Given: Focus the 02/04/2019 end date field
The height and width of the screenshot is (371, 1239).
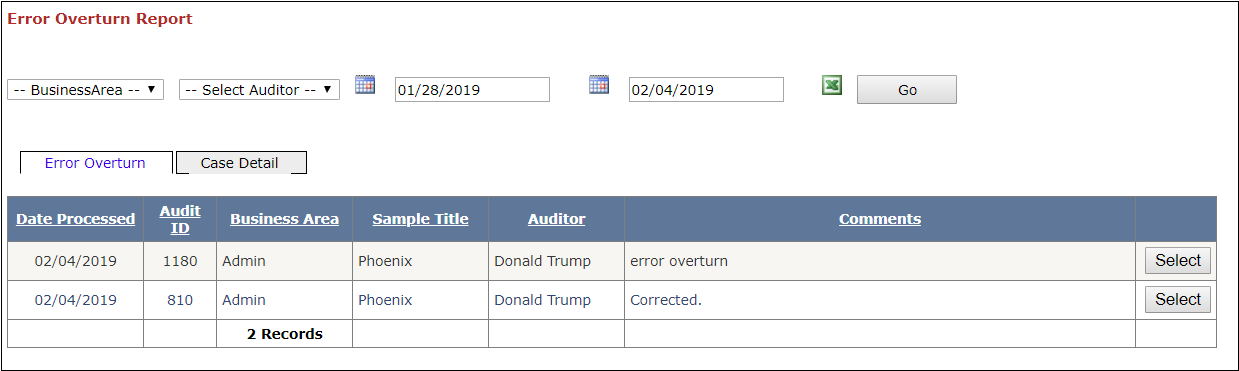Looking at the screenshot, I should (706, 90).
